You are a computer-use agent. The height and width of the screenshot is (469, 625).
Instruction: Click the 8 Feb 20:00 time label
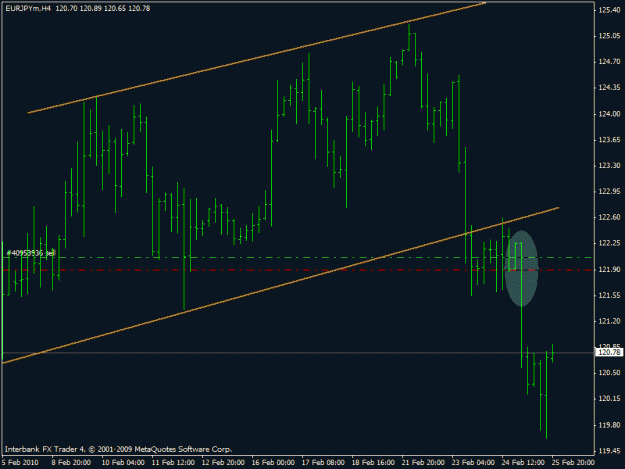coord(72,462)
